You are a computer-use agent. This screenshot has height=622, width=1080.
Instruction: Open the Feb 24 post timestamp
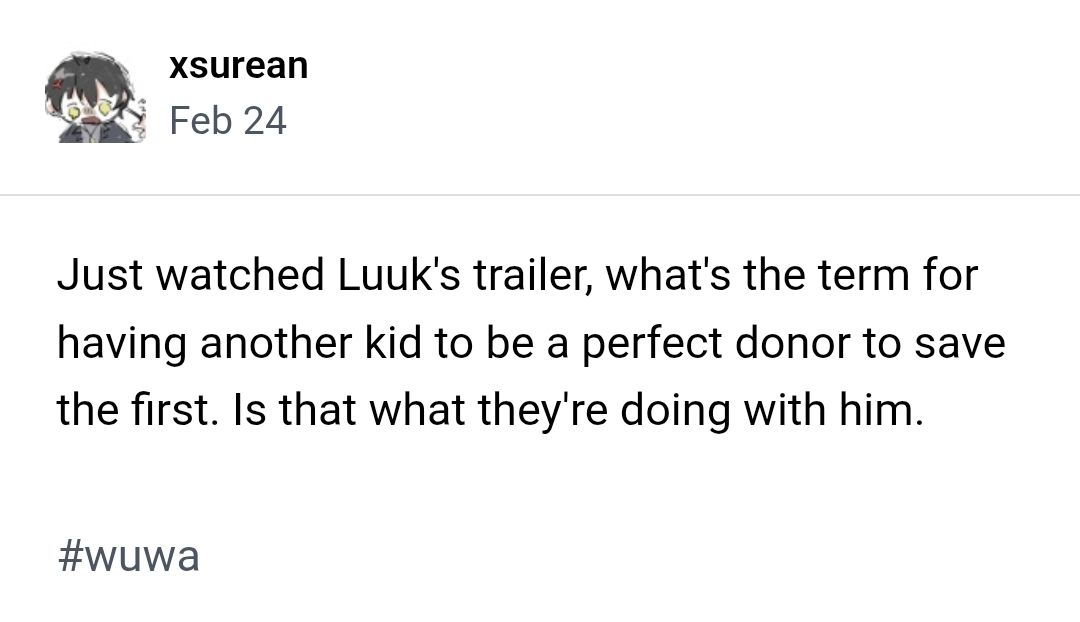pos(228,121)
